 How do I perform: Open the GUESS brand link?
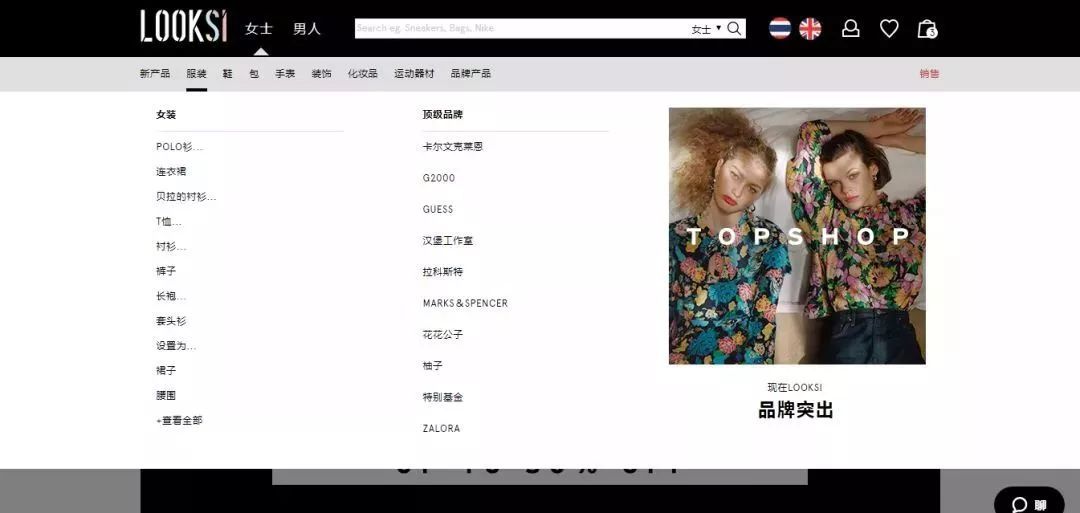click(x=438, y=209)
